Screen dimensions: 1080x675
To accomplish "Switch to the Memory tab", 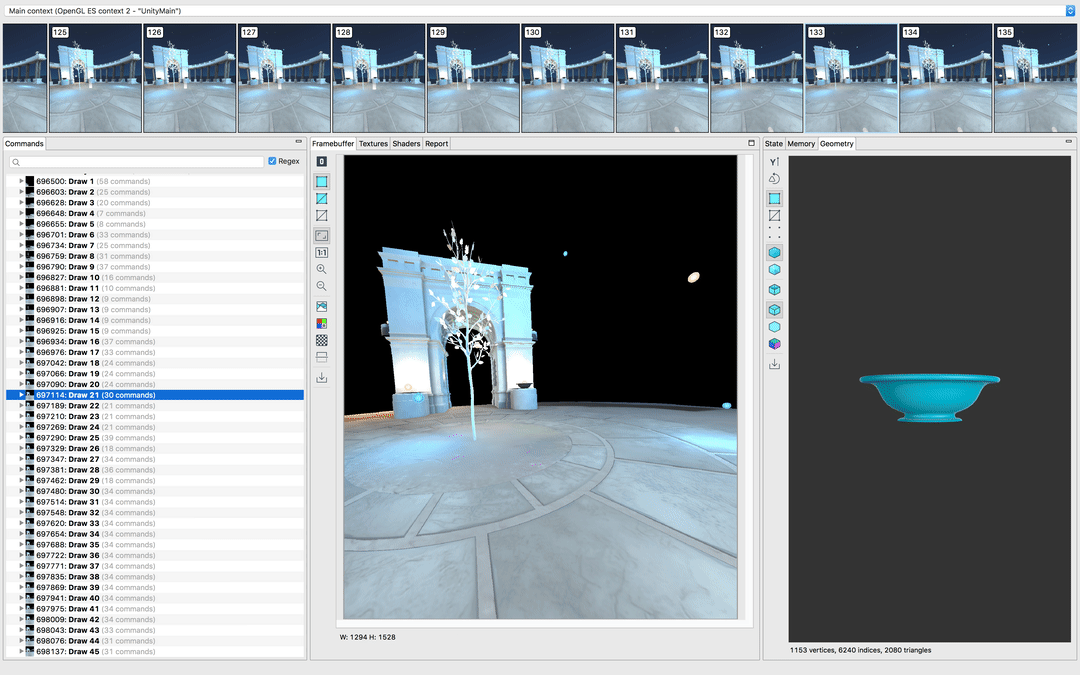I will [801, 144].
